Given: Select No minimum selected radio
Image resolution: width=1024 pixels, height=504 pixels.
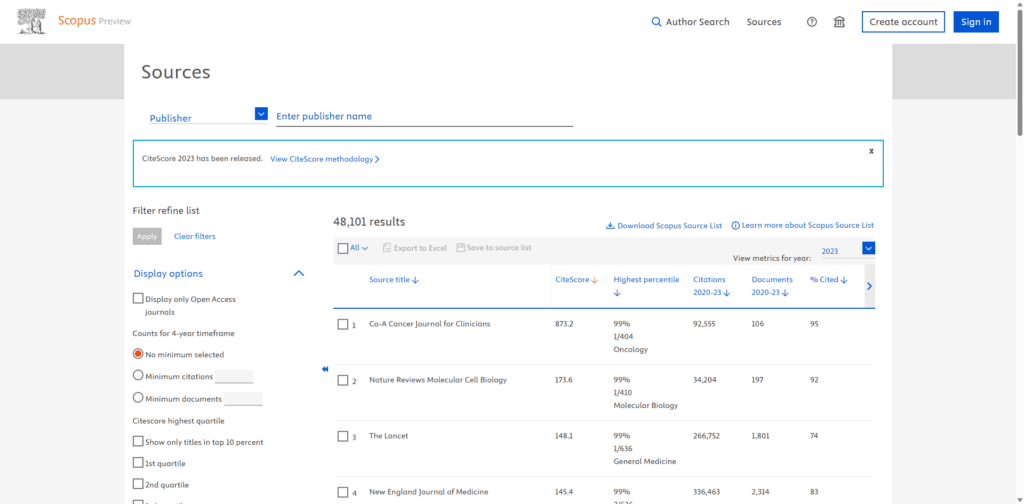Looking at the screenshot, I should [138, 354].
